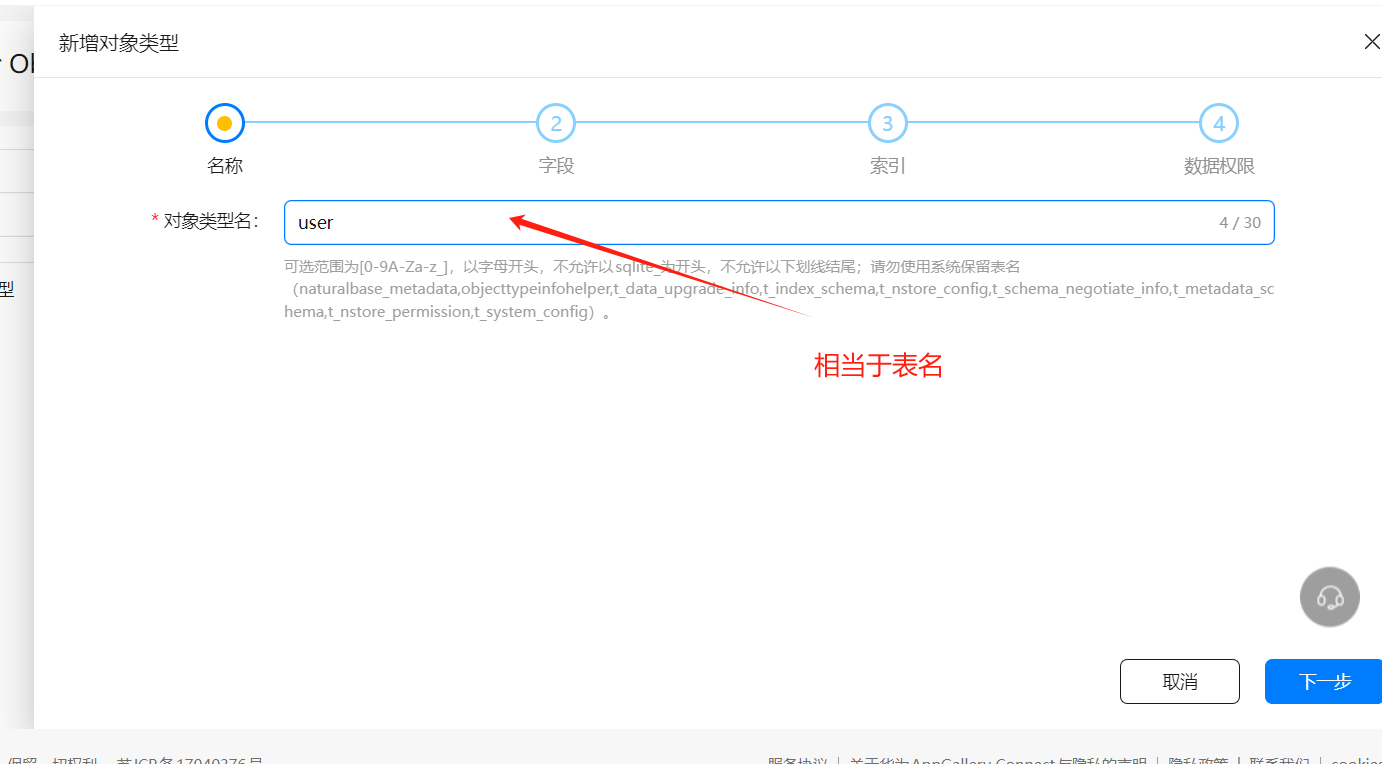The image size is (1382, 764).
Task: Click the 字段 step label
Action: click(556, 166)
